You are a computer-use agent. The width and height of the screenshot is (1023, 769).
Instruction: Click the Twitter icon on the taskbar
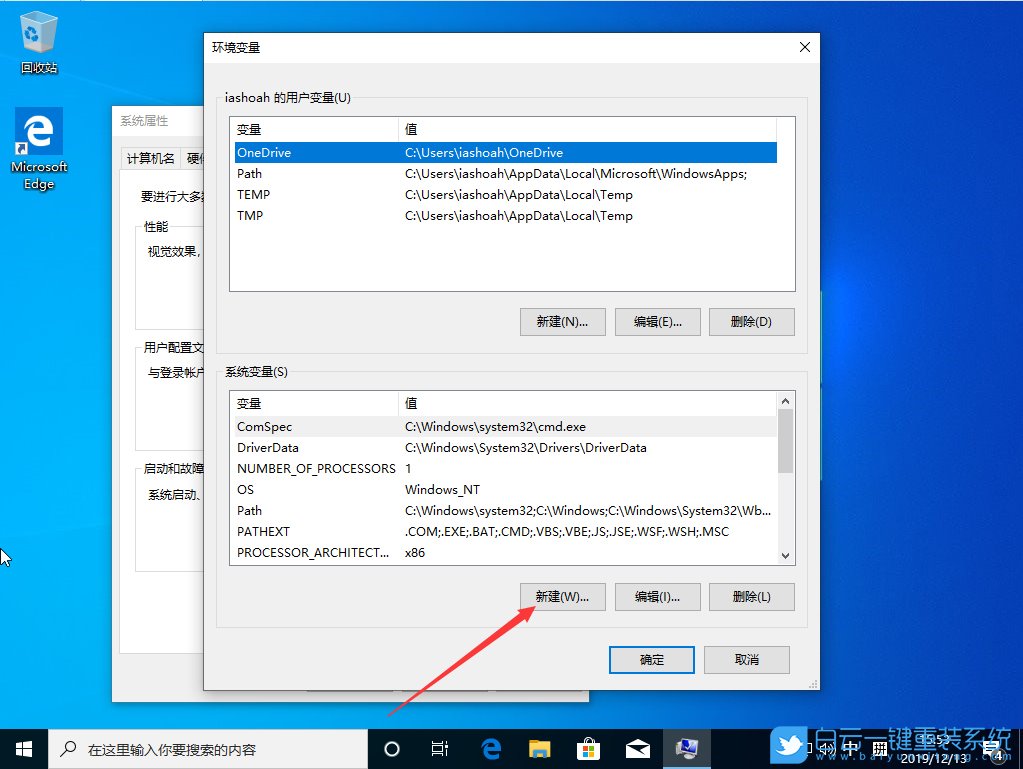[x=790, y=746]
